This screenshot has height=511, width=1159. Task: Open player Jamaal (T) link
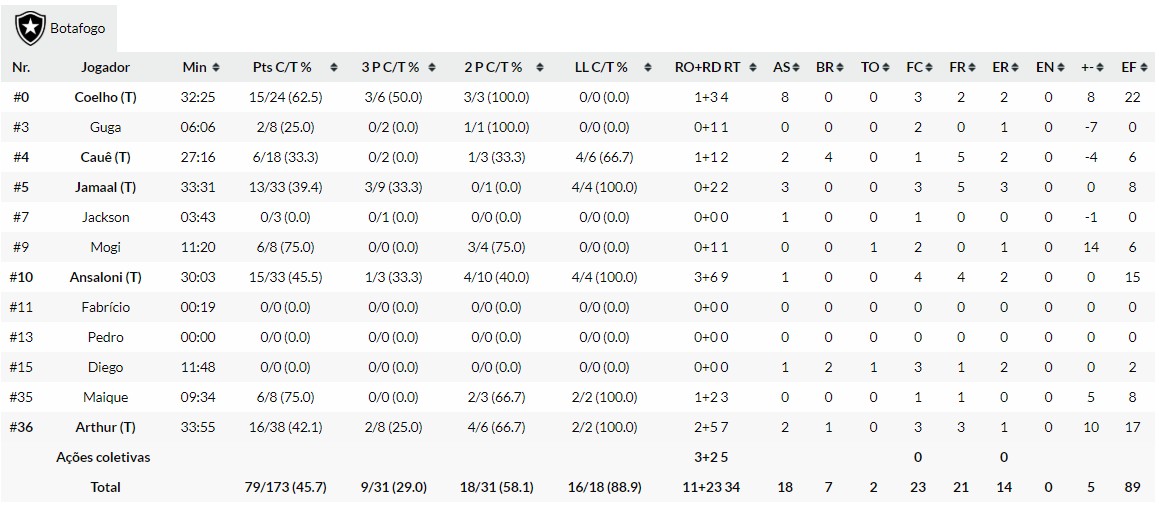pos(105,188)
